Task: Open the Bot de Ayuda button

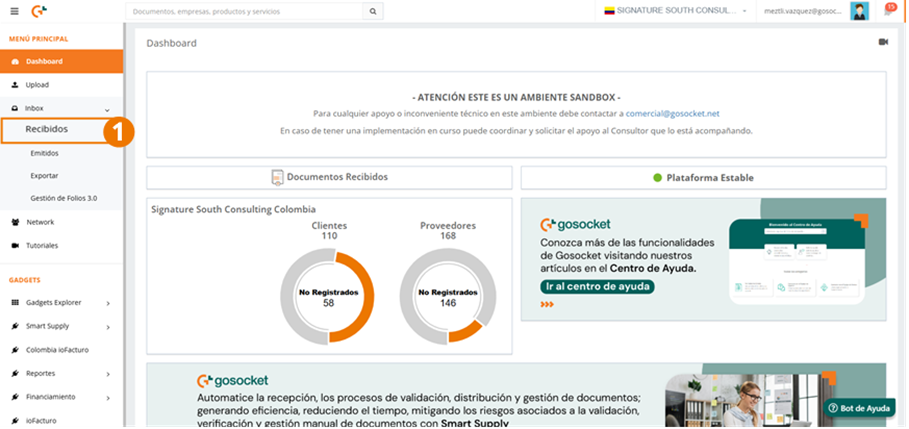Action: (859, 408)
